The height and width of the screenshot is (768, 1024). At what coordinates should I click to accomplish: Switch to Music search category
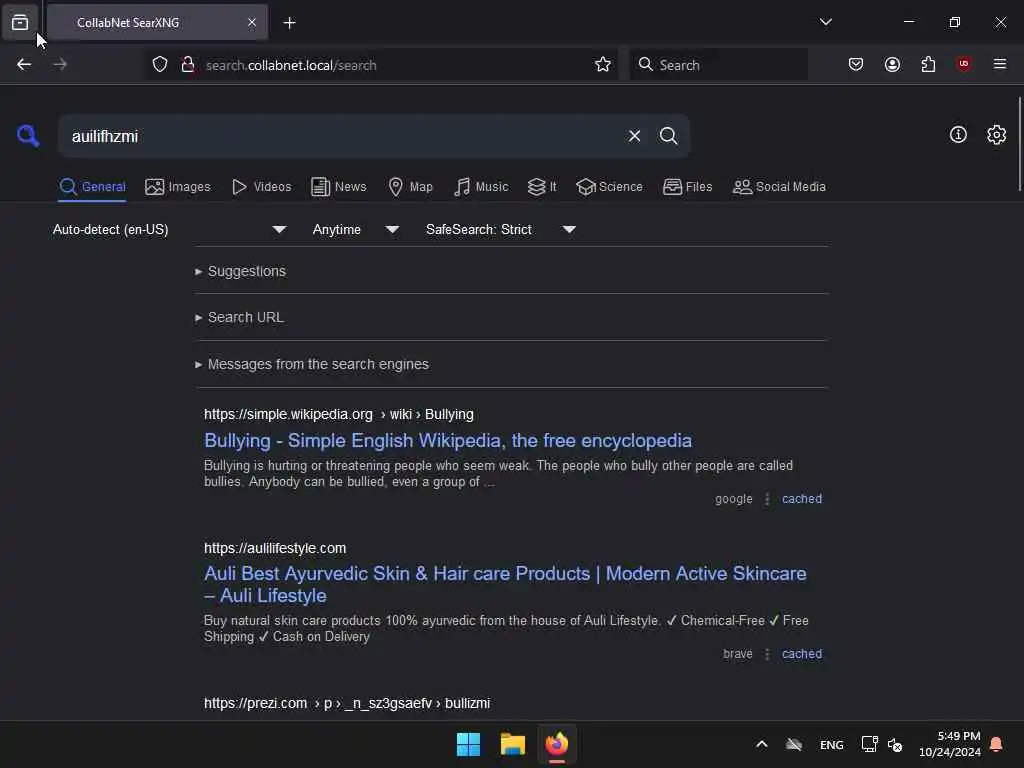pos(481,187)
